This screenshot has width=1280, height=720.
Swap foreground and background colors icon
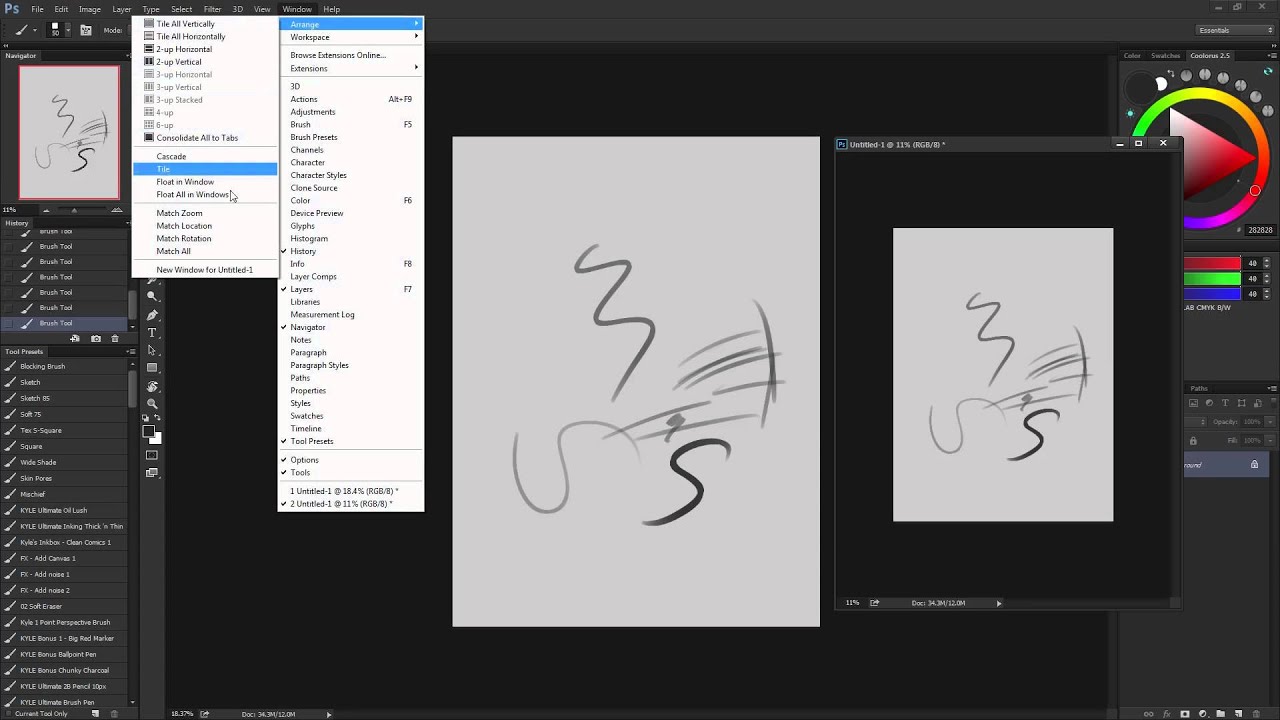tap(158, 418)
